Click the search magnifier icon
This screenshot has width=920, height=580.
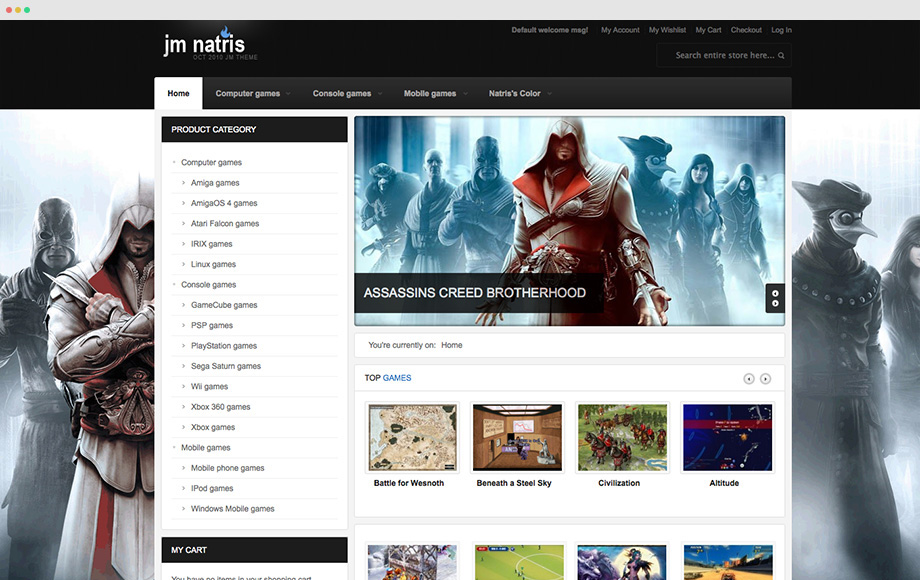[781, 56]
